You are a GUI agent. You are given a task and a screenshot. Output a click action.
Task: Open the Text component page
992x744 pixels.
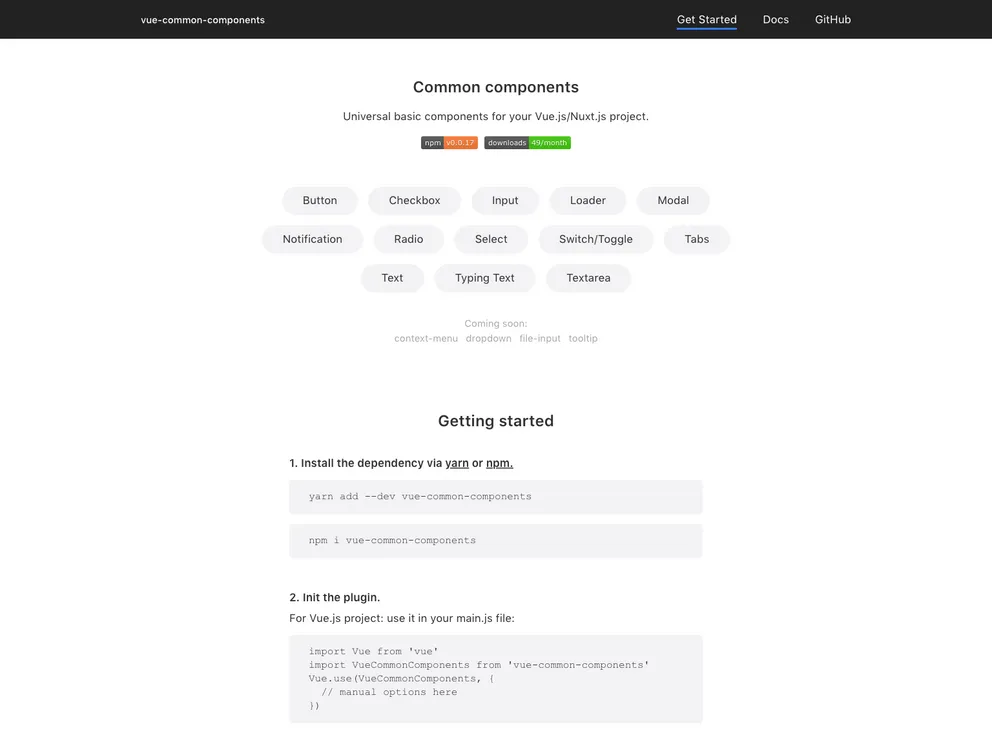coord(392,278)
